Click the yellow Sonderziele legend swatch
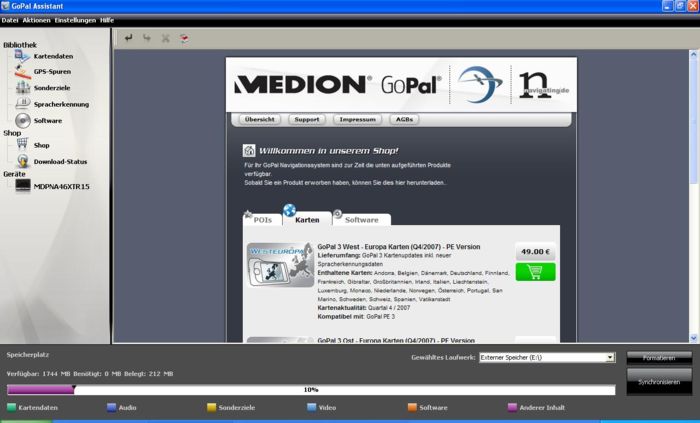700x423 pixels. click(x=212, y=407)
